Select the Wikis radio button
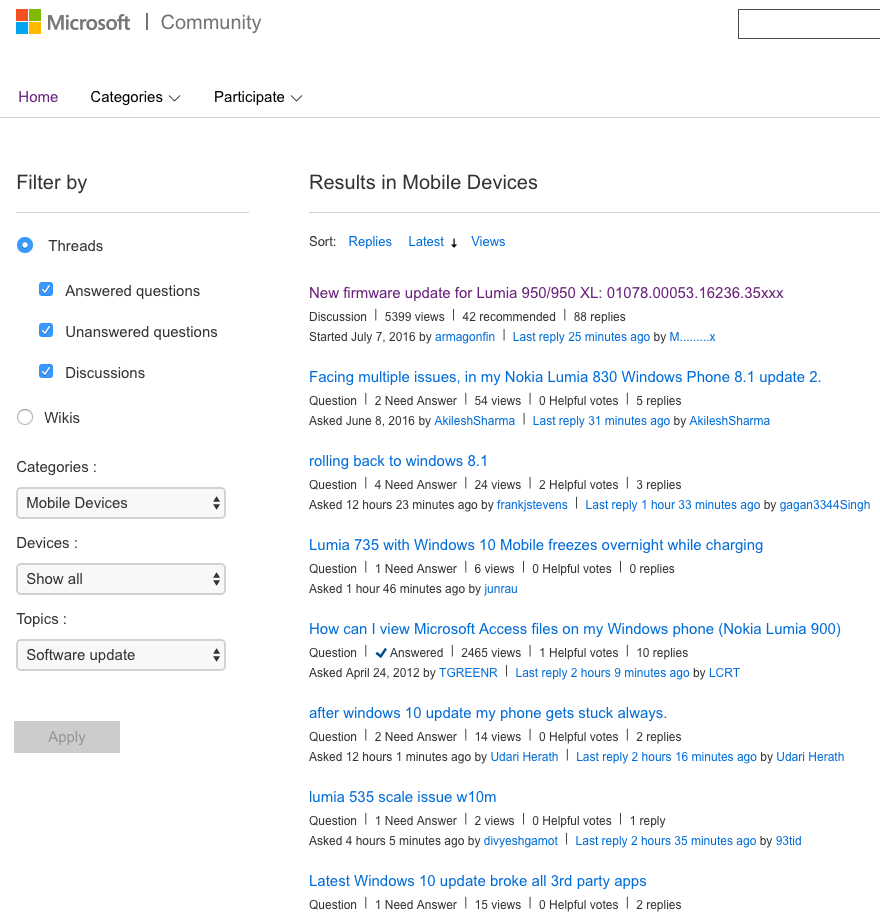880x915 pixels. click(25, 417)
